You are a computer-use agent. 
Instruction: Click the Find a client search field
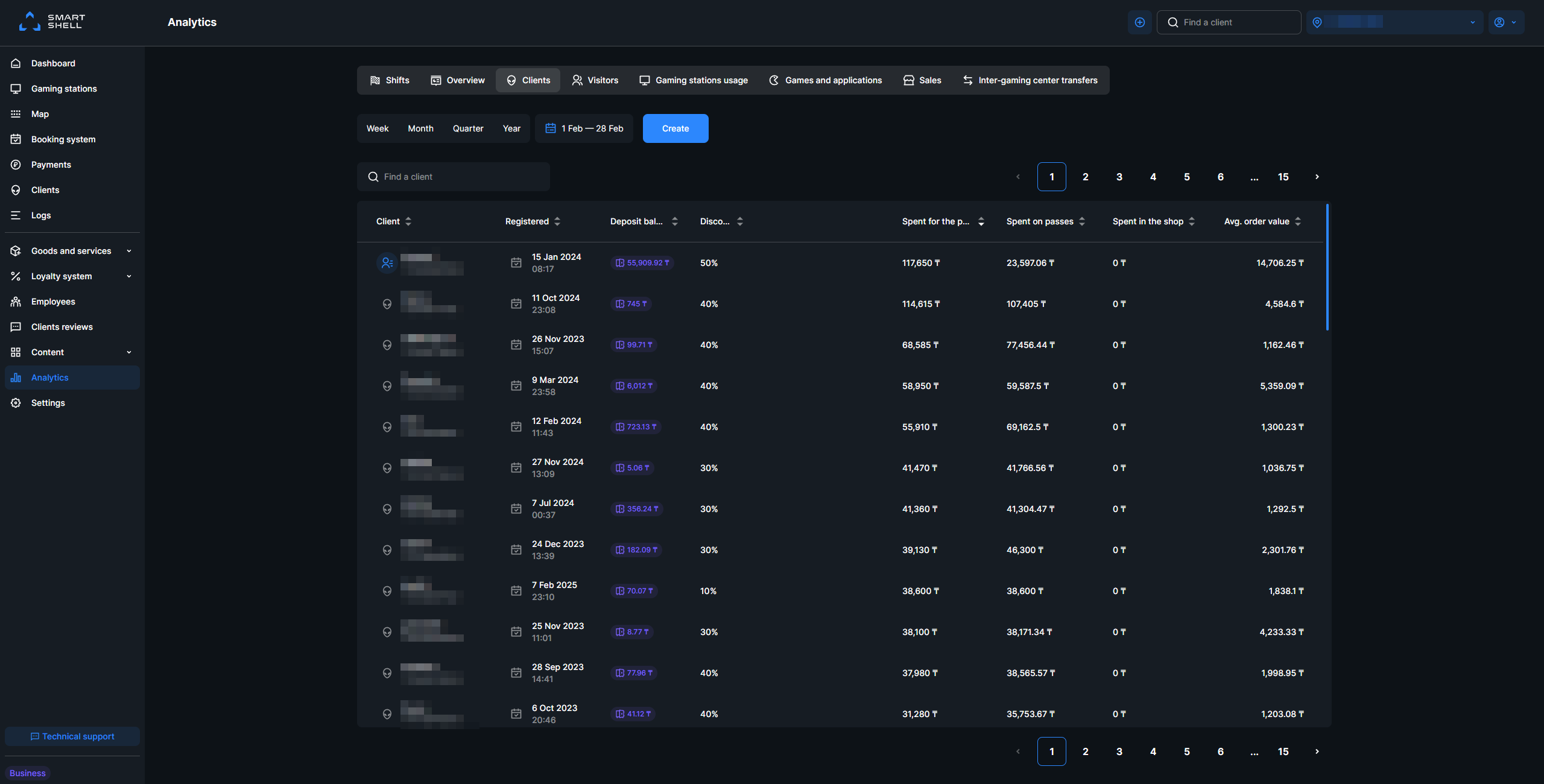tap(453, 176)
